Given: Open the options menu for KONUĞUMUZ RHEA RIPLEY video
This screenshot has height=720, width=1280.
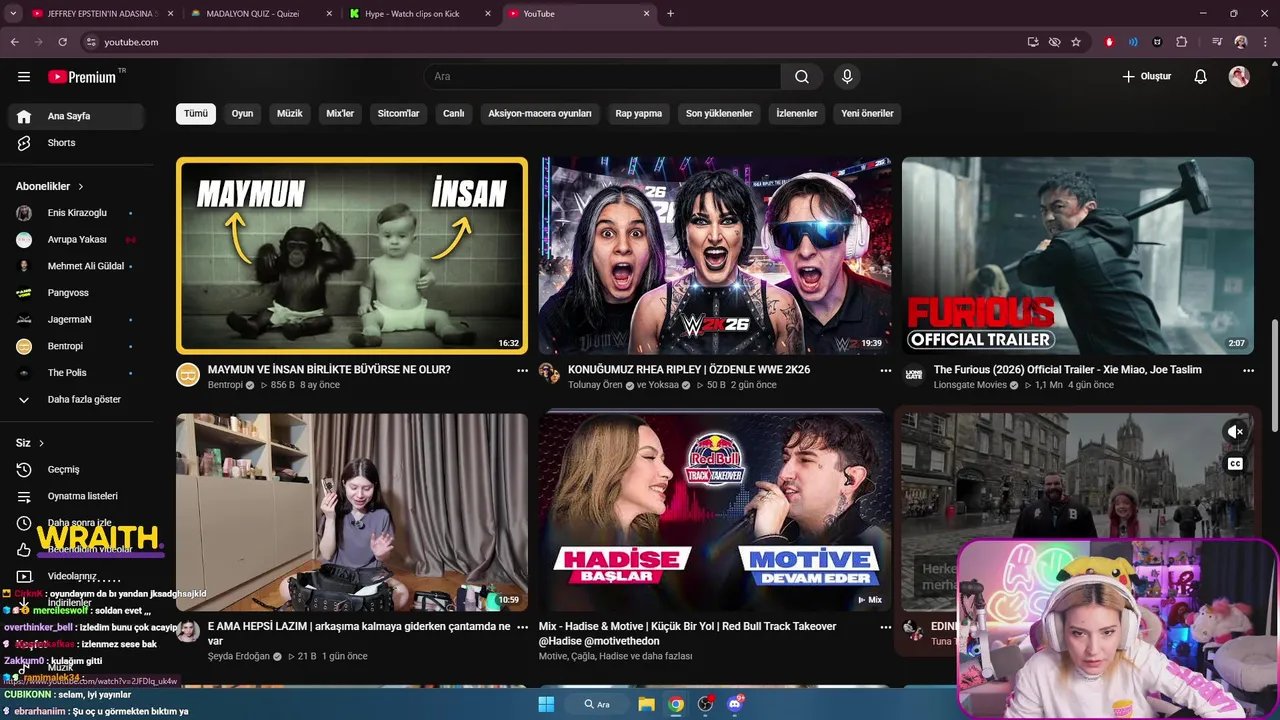Looking at the screenshot, I should coord(885,371).
